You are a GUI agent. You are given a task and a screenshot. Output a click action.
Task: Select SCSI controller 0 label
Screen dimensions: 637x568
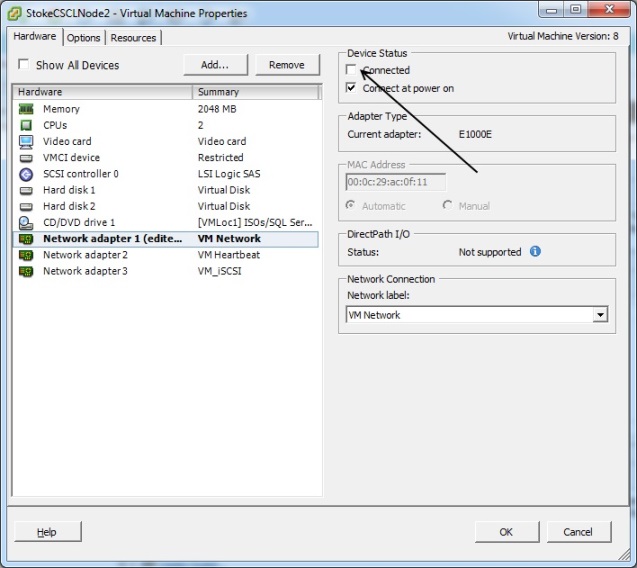tap(81, 174)
